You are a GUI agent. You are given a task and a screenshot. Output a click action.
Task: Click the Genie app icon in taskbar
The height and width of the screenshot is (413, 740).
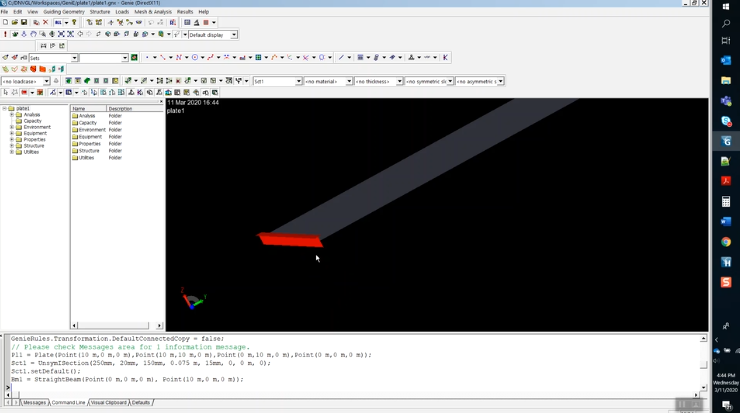tap(726, 141)
